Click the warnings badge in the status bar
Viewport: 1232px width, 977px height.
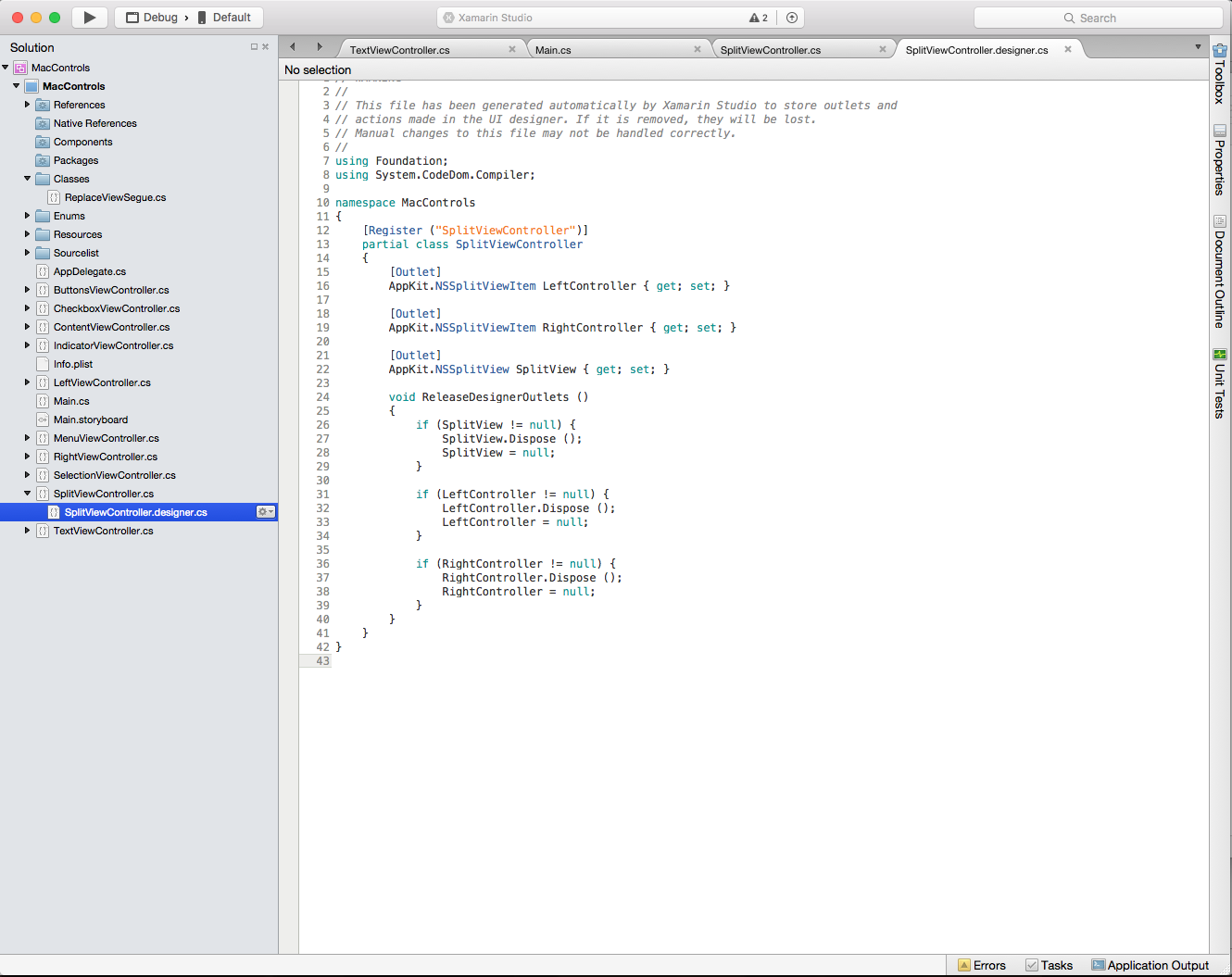pos(759,17)
